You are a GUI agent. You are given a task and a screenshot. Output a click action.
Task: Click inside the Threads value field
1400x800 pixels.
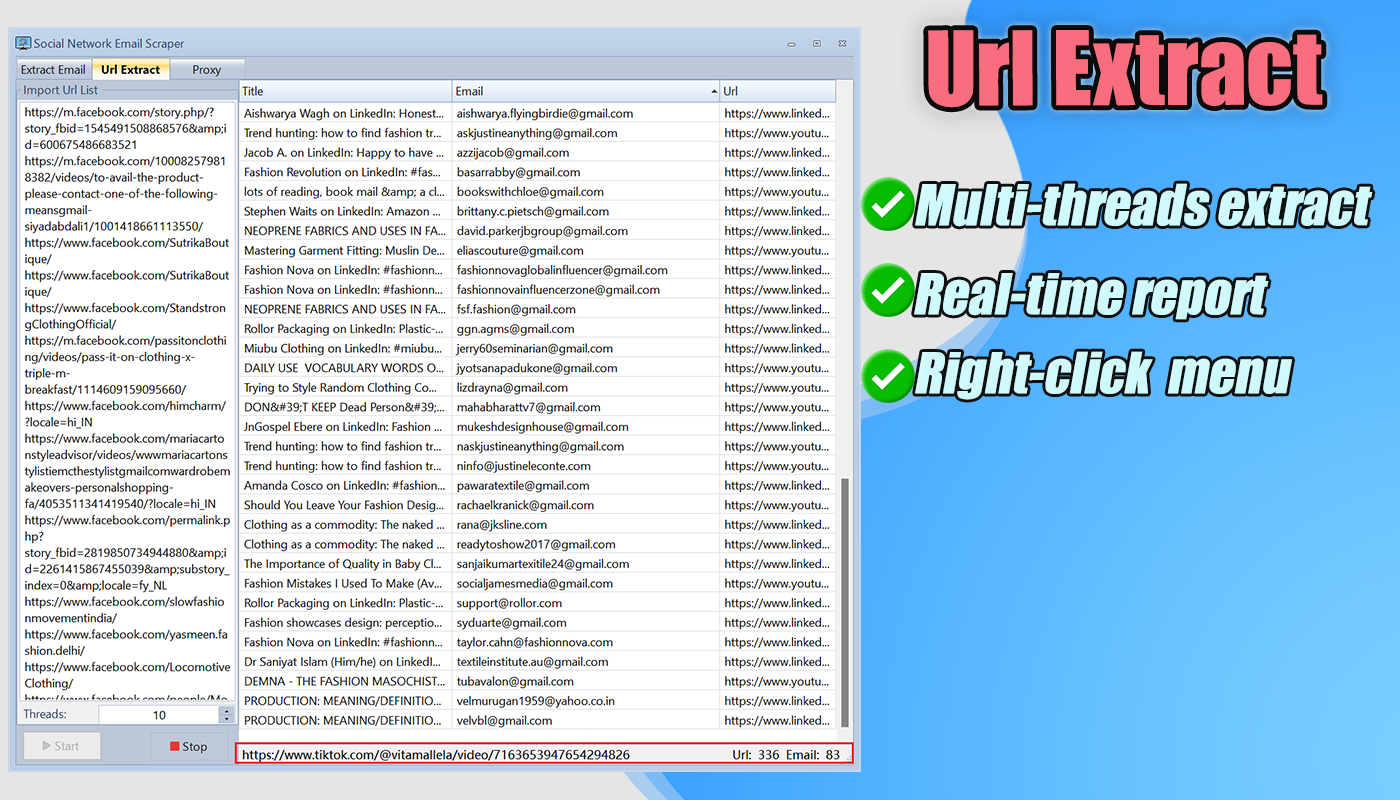pyautogui.click(x=160, y=714)
